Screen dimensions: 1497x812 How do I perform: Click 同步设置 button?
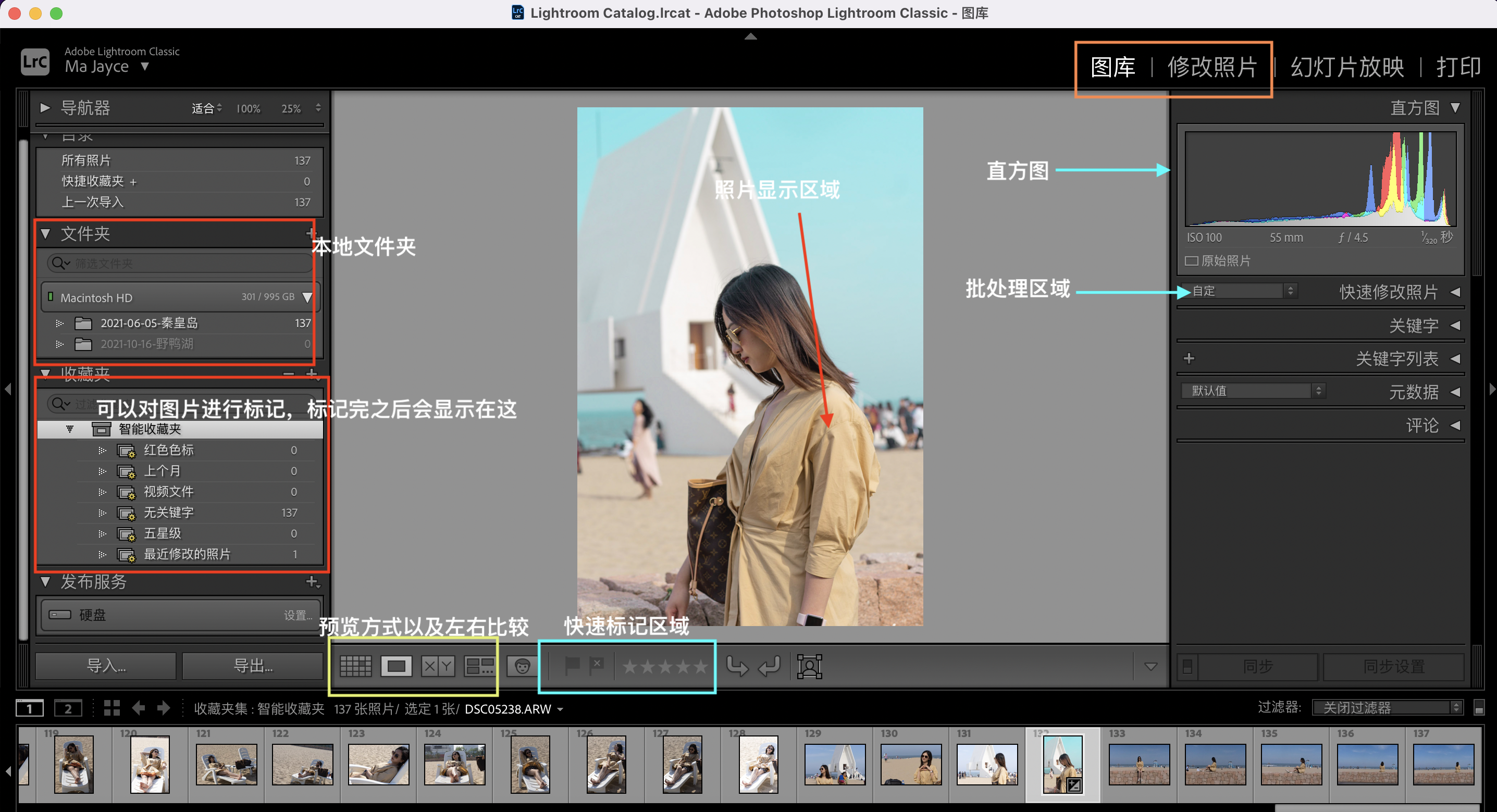click(x=1393, y=666)
